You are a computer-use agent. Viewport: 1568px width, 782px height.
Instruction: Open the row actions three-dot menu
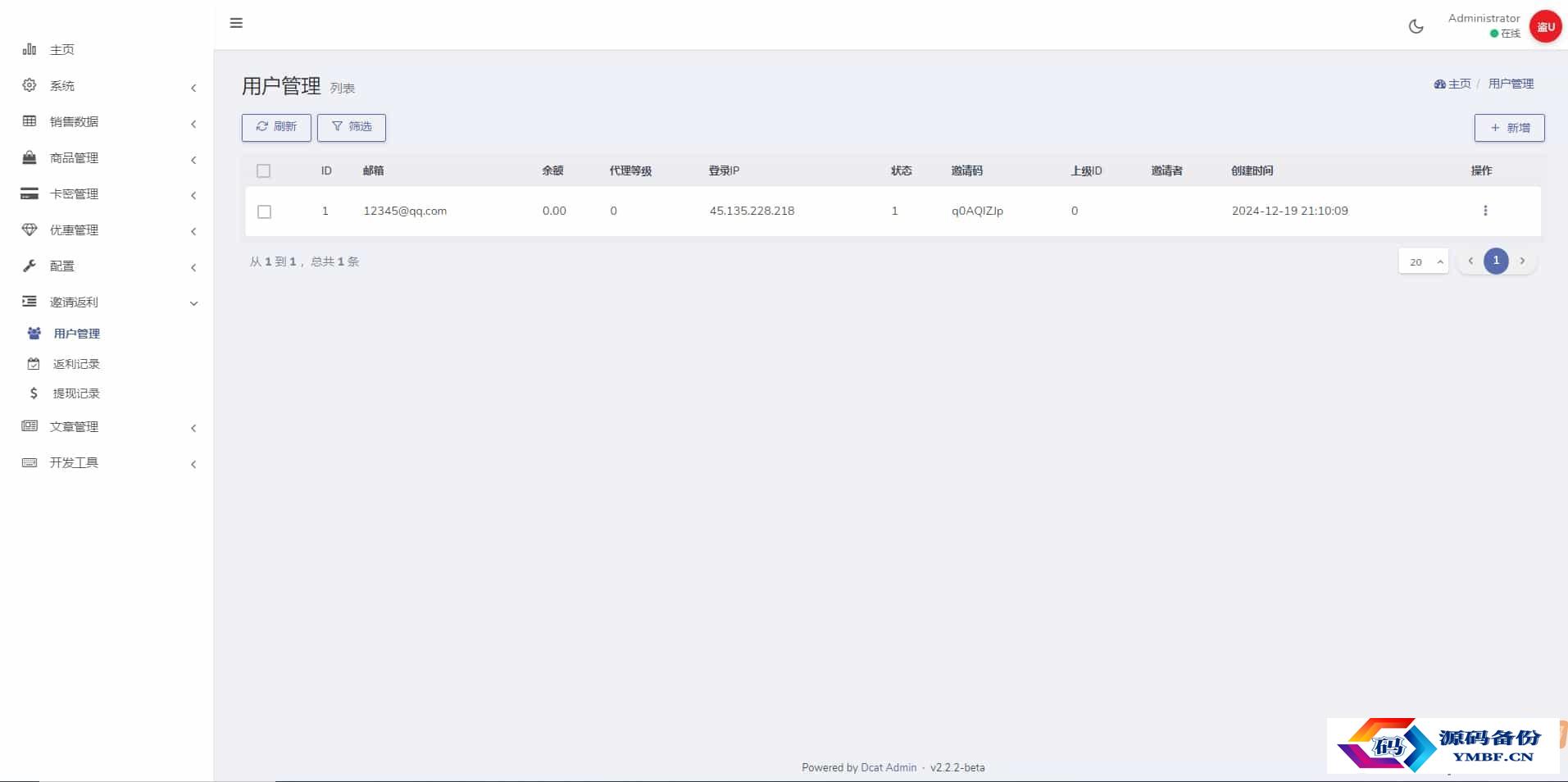[x=1485, y=211]
